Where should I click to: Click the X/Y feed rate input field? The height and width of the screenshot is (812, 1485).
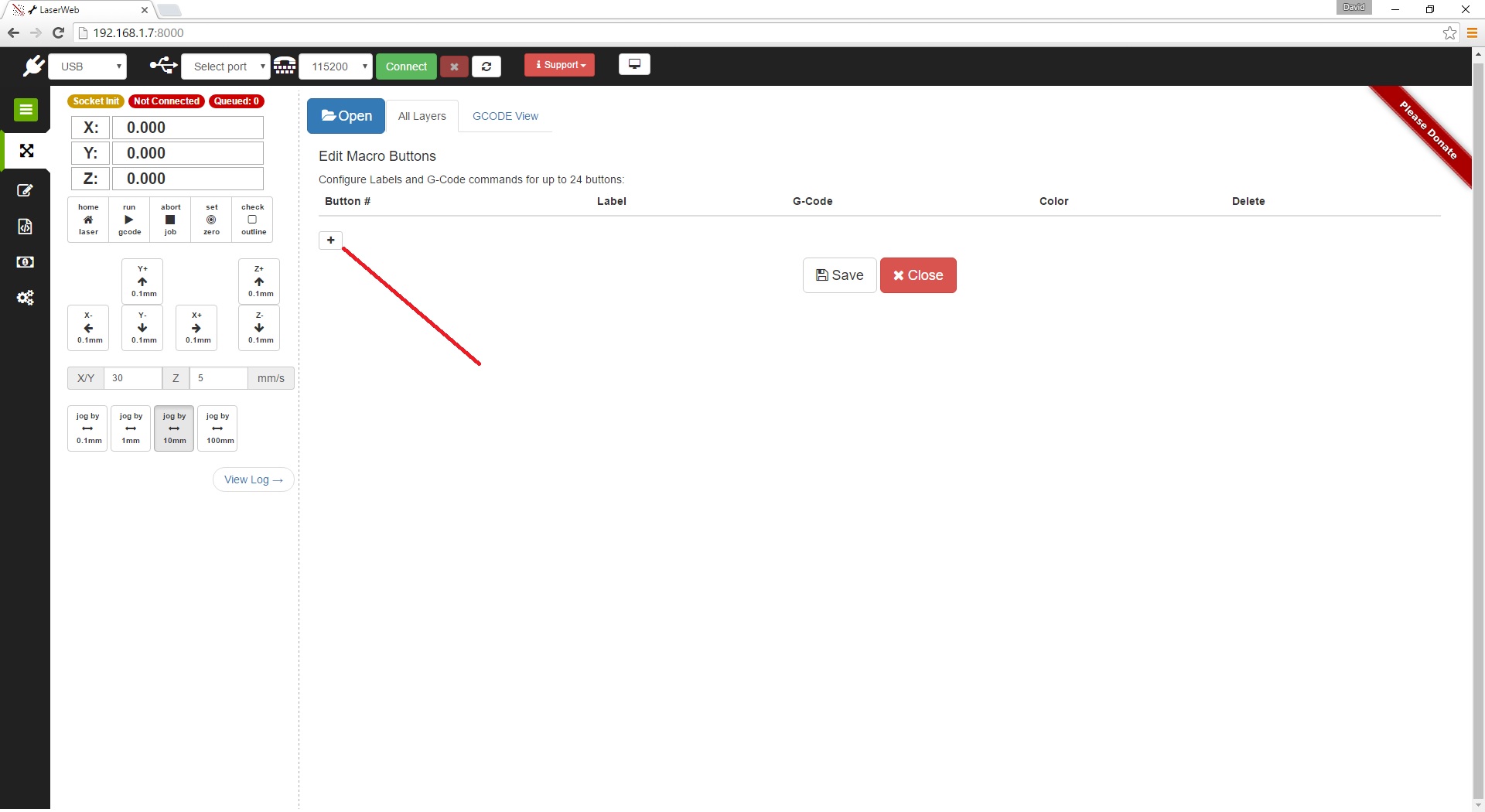pyautogui.click(x=132, y=378)
